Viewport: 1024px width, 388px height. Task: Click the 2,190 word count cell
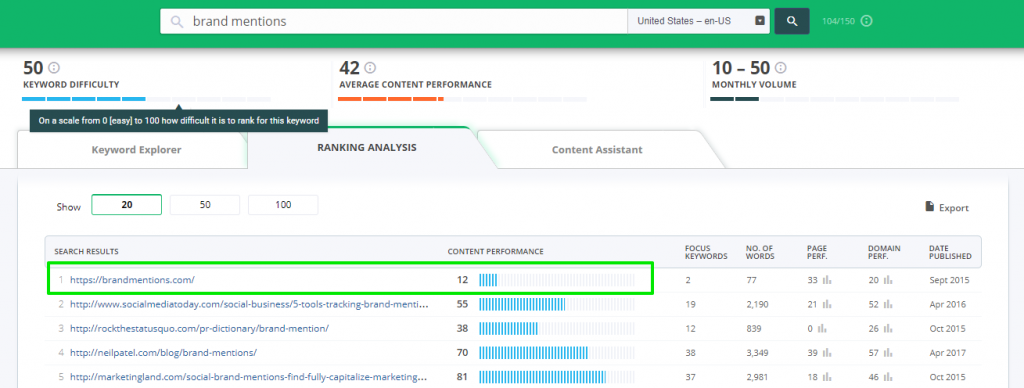point(757,304)
